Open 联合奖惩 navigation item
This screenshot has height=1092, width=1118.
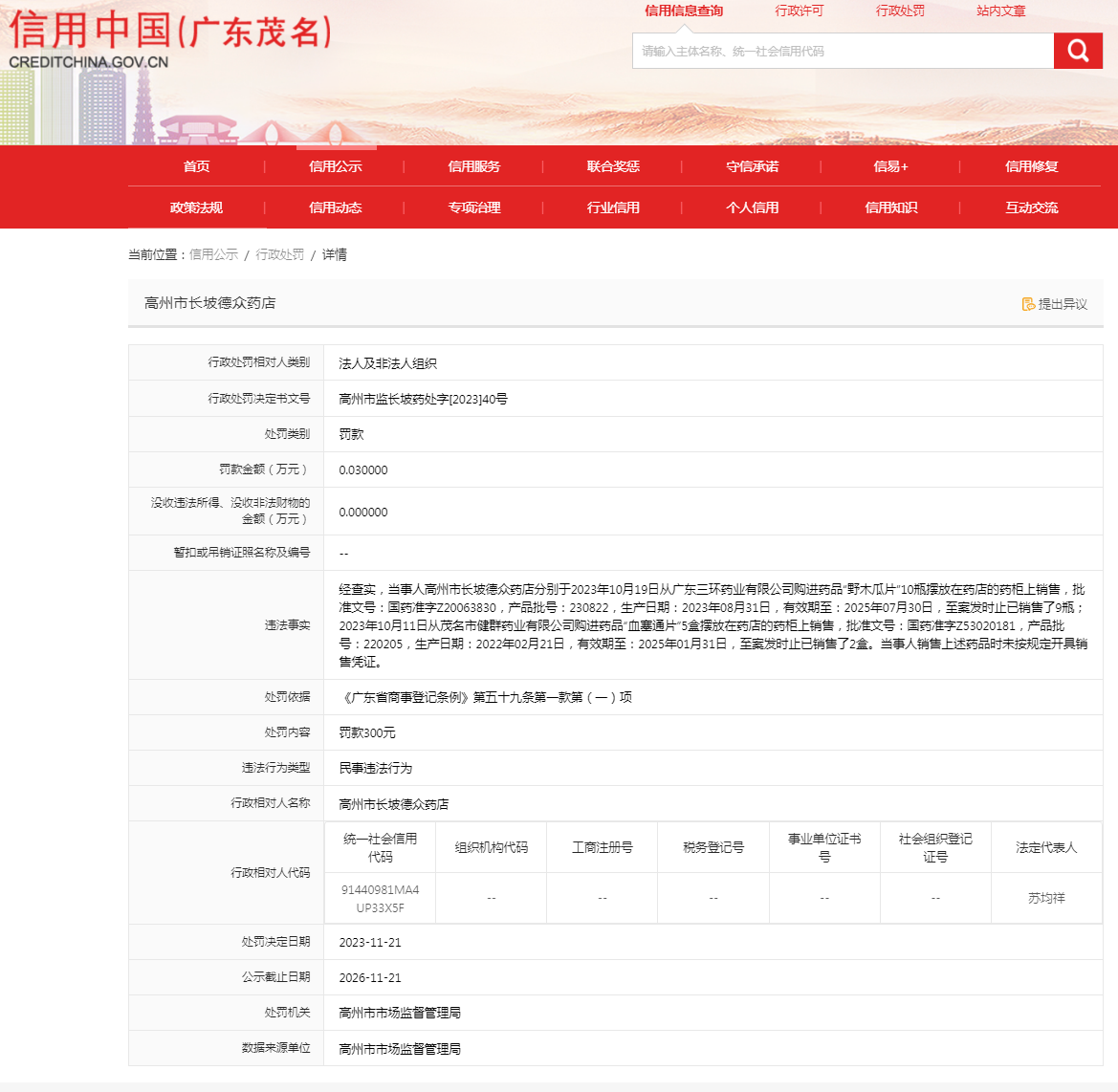pyautogui.click(x=613, y=166)
